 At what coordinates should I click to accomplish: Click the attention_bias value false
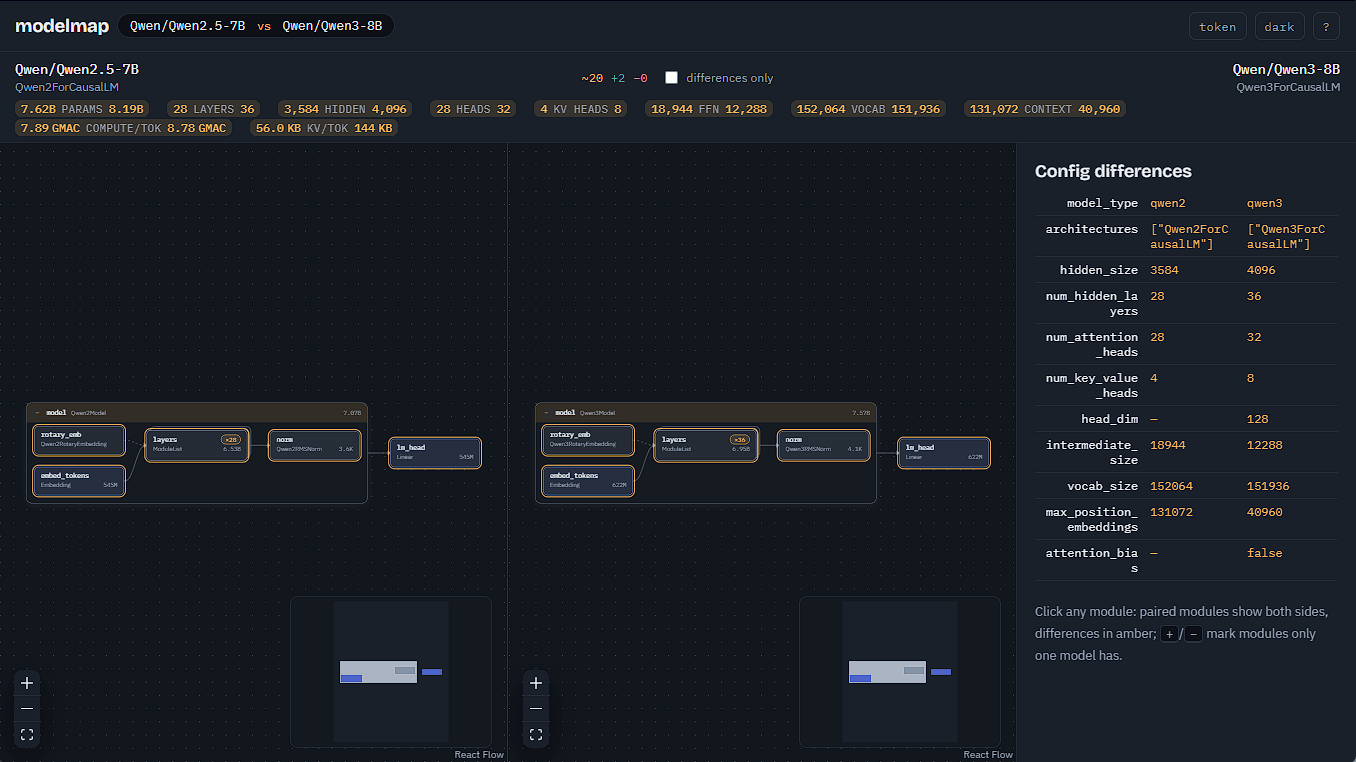tap(1264, 553)
